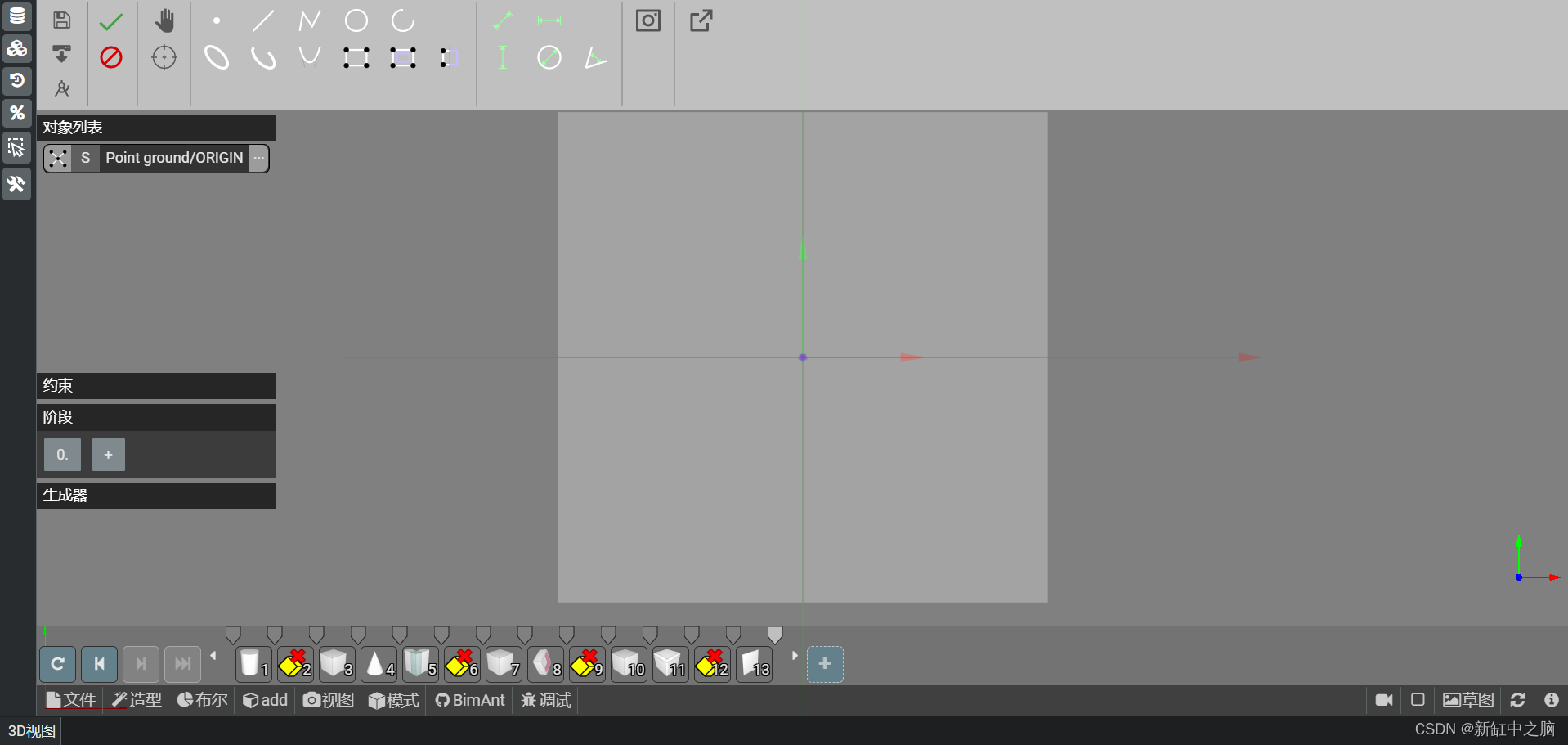The height and width of the screenshot is (745, 1568).
Task: Cancel editing with the red prohibition button
Action: (x=111, y=57)
